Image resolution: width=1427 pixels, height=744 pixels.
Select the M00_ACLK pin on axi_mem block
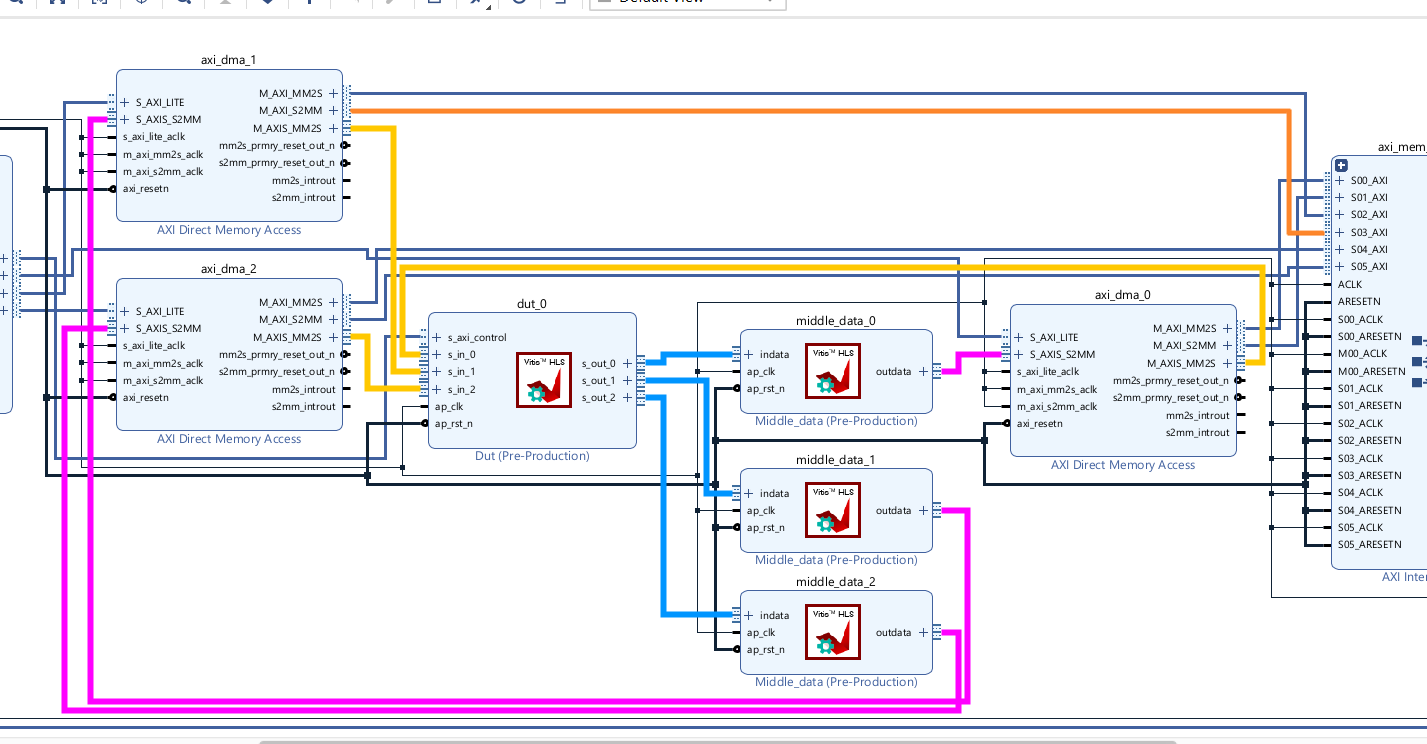[1362, 353]
